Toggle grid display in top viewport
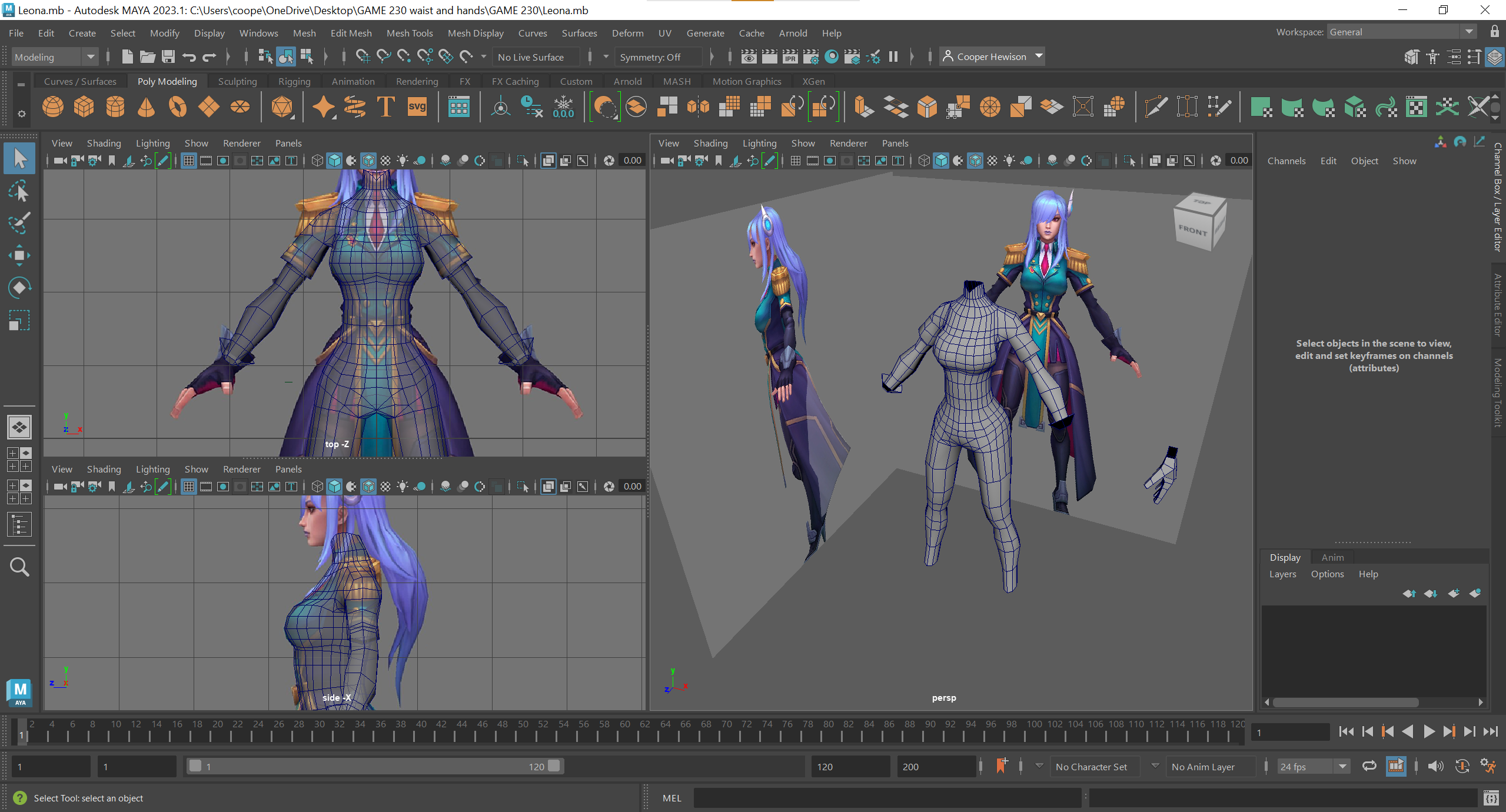The height and width of the screenshot is (812, 1506). (188, 161)
